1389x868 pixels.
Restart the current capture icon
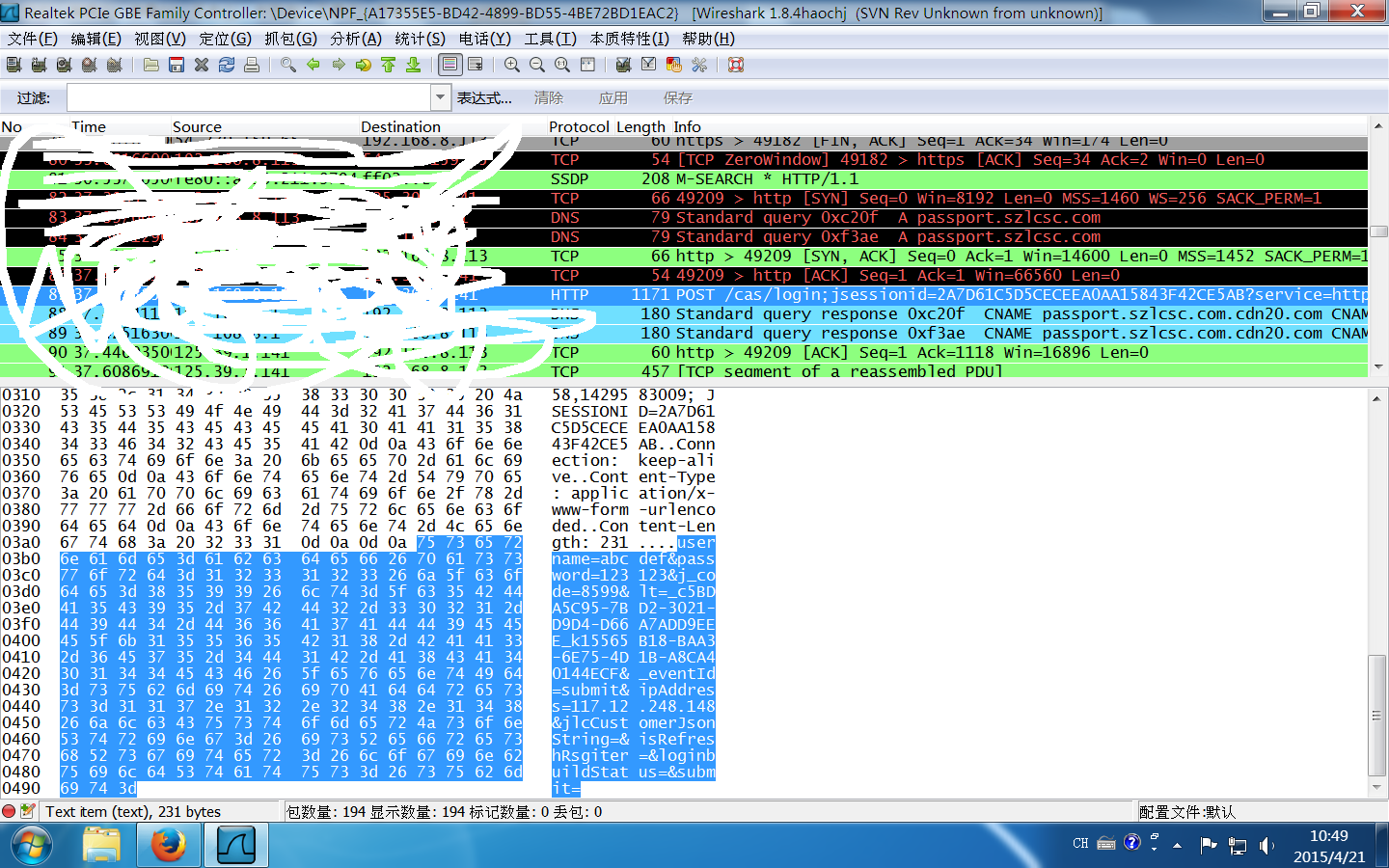pyautogui.click(x=114, y=65)
